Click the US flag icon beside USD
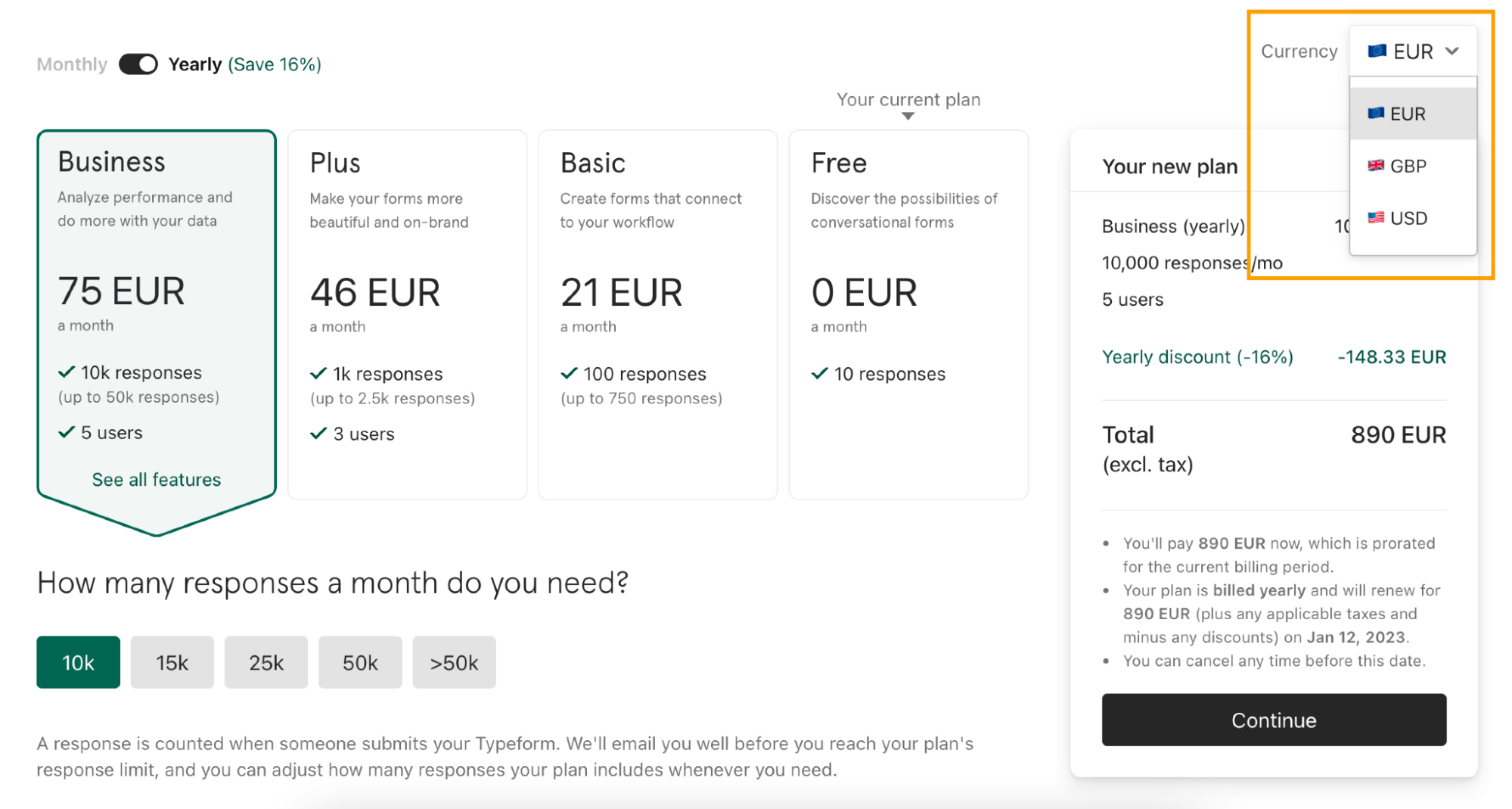This screenshot has width=1512, height=809. 1376,217
